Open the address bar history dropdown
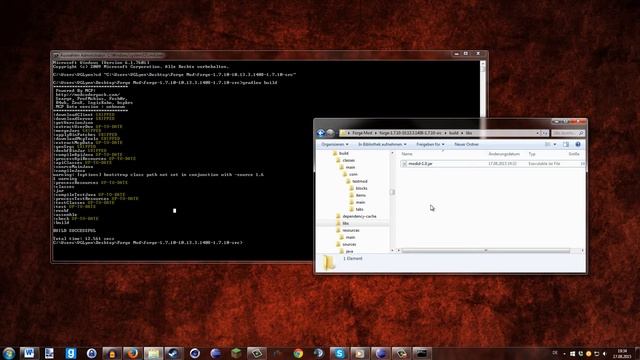This screenshot has height=360, width=640. tap(538, 133)
